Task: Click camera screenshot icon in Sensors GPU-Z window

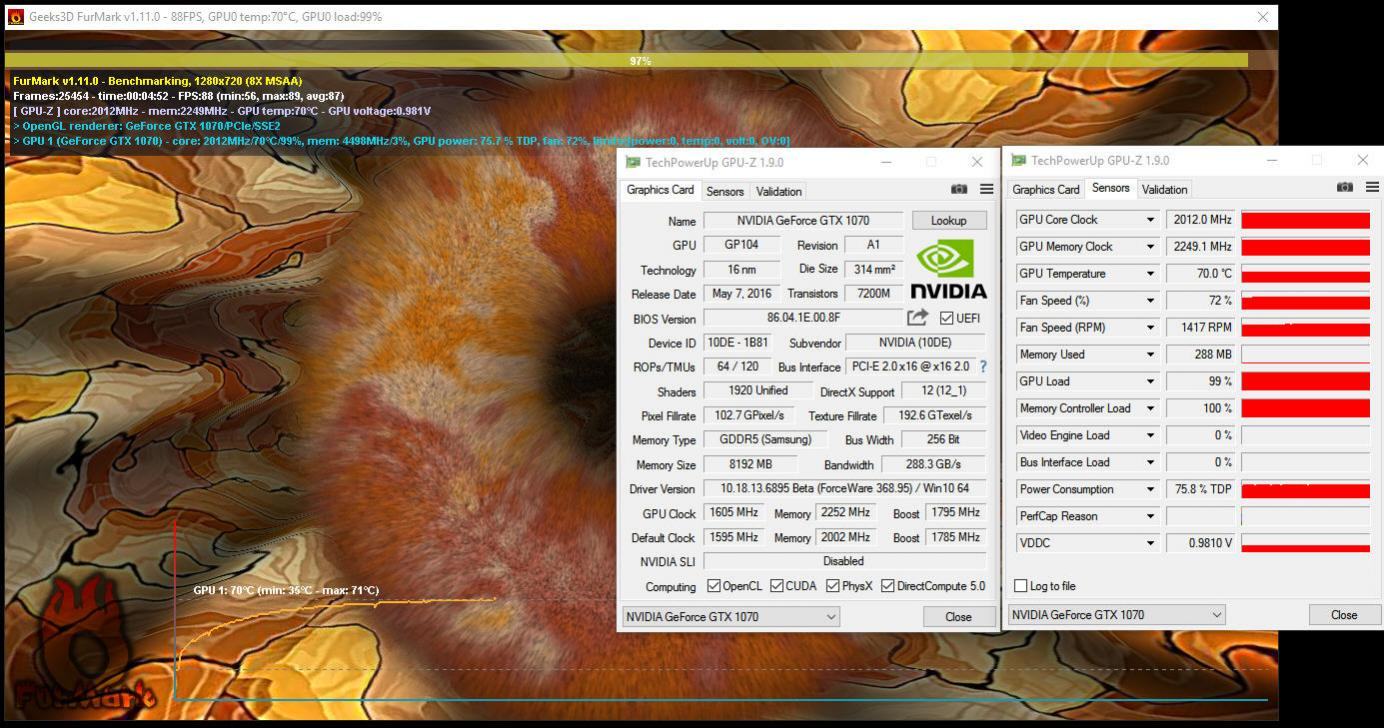Action: pyautogui.click(x=1345, y=187)
